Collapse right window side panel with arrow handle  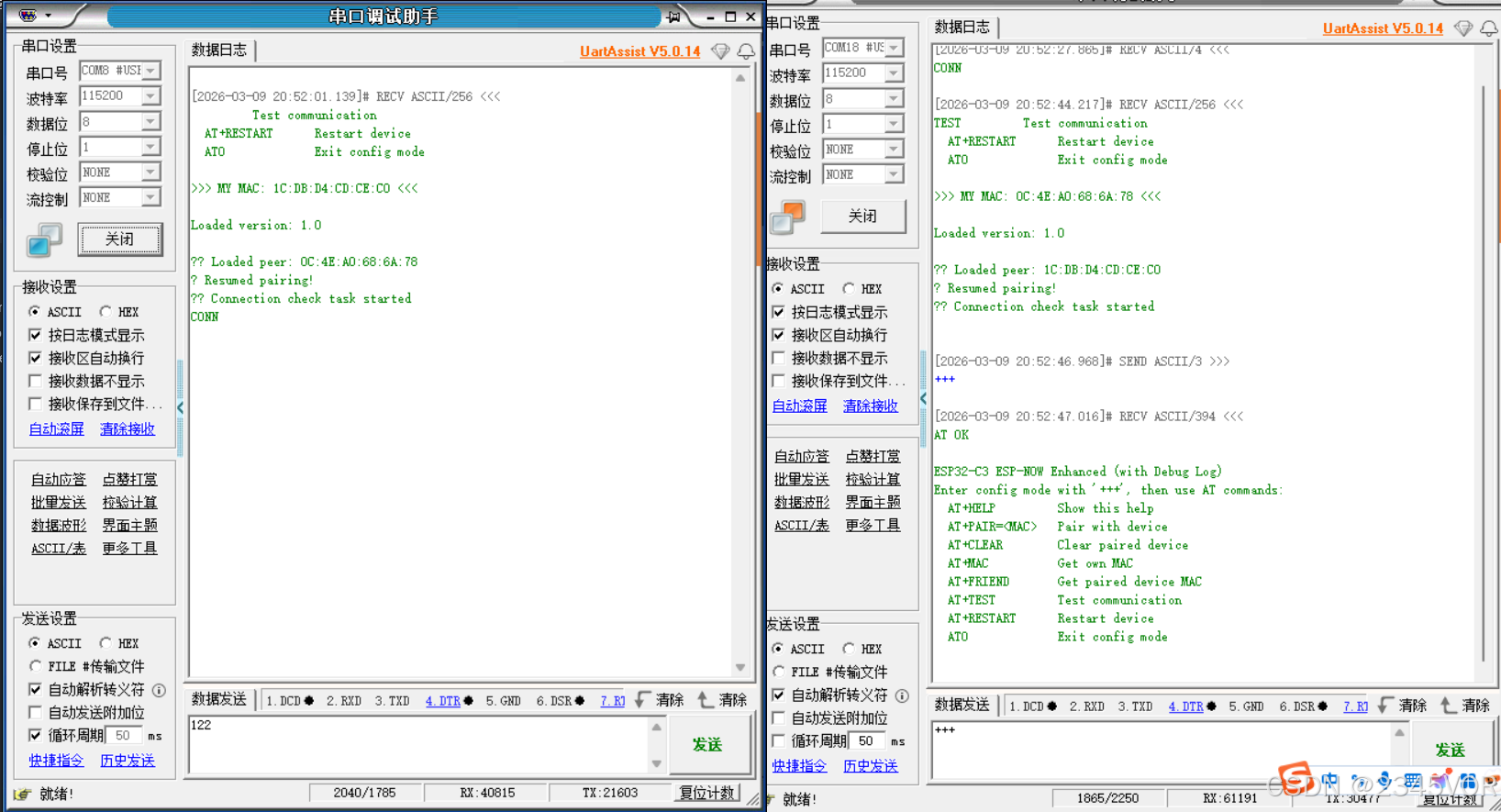(x=923, y=398)
